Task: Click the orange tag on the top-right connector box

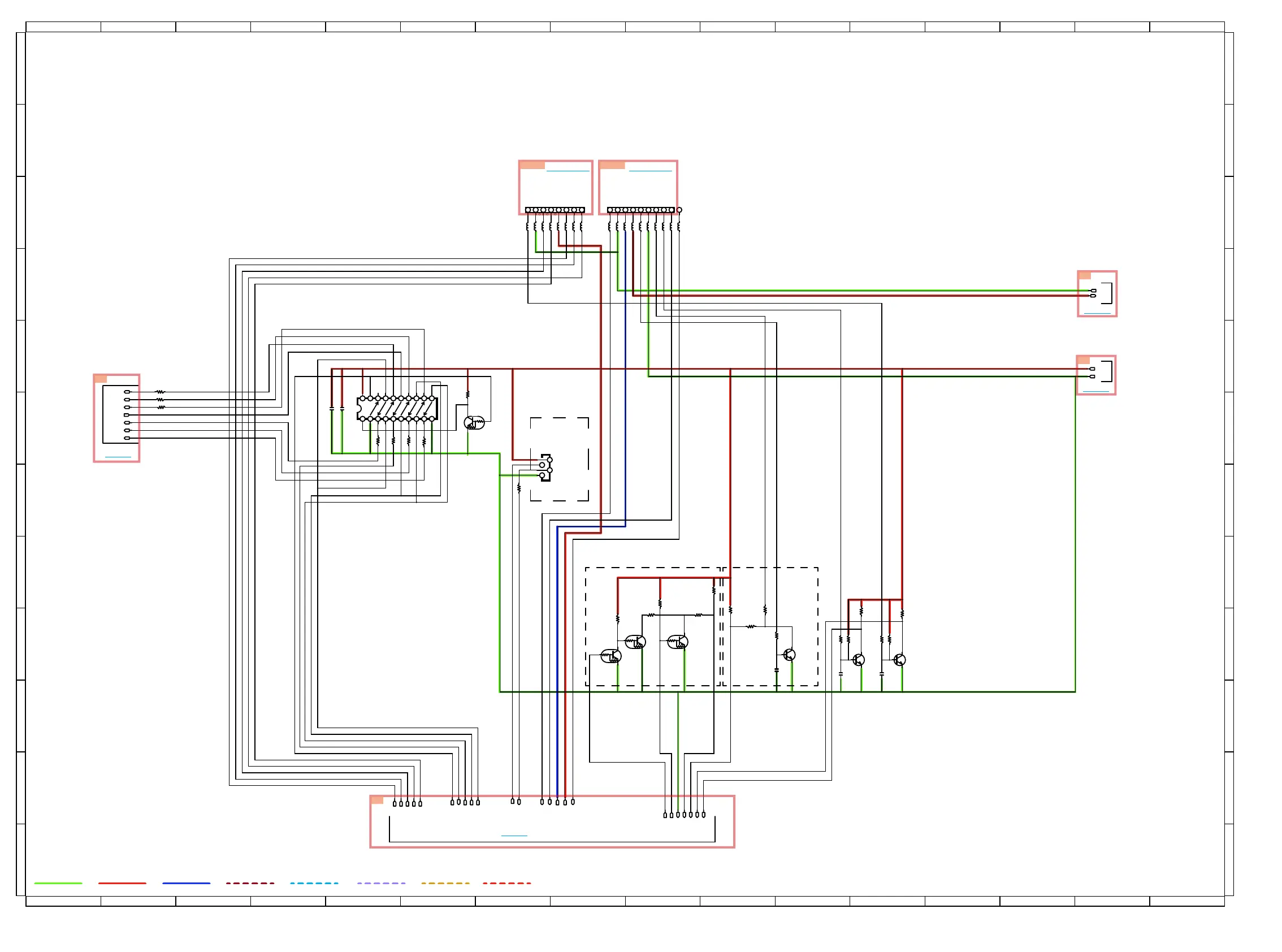Action: 613,166
